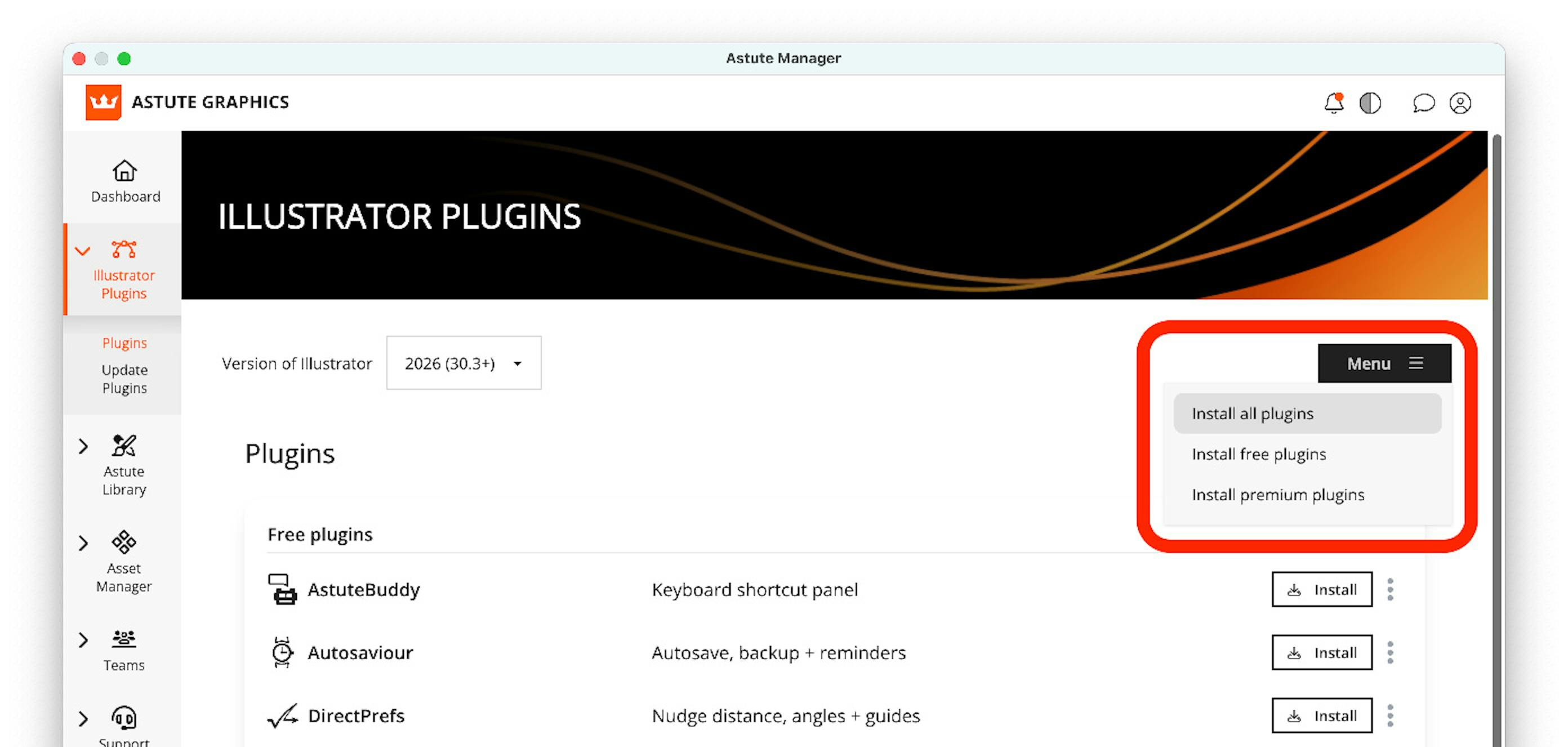Install the AstuteBuddy plugin
The height and width of the screenshot is (747, 1568).
pos(1321,589)
